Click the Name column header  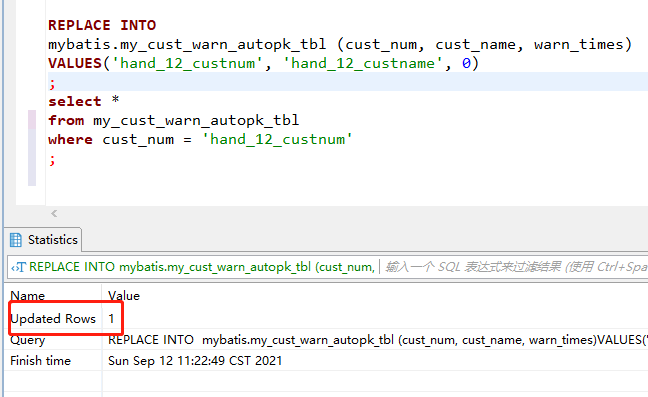(28, 296)
